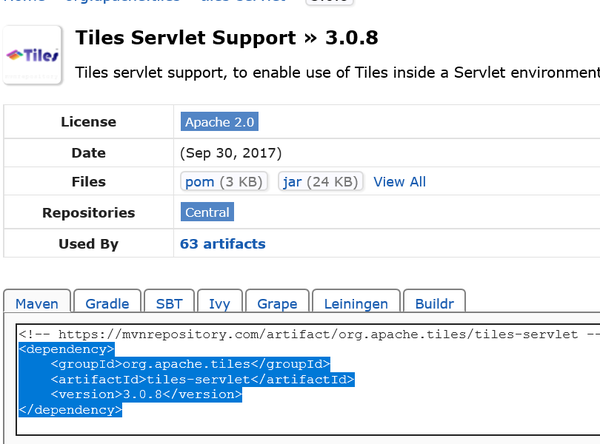
Task: Click the 'License' row label
Action: (x=88, y=122)
